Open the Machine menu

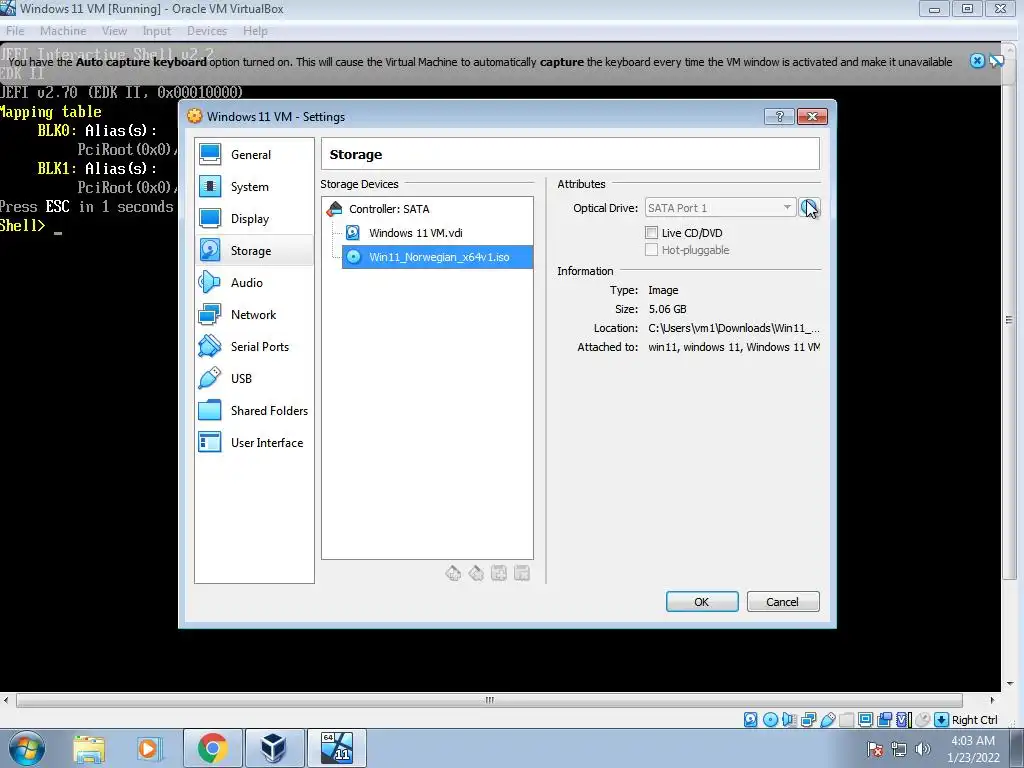pyautogui.click(x=63, y=31)
